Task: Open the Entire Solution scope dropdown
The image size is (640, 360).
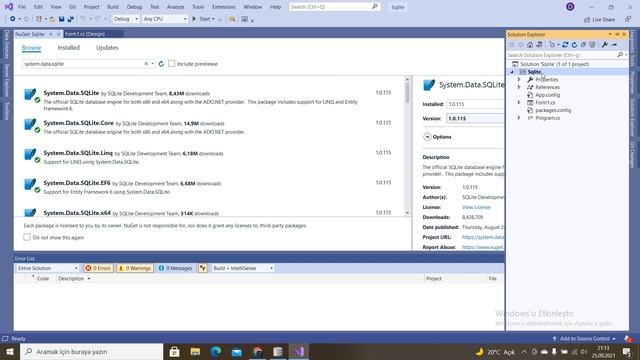Action: 47,268
